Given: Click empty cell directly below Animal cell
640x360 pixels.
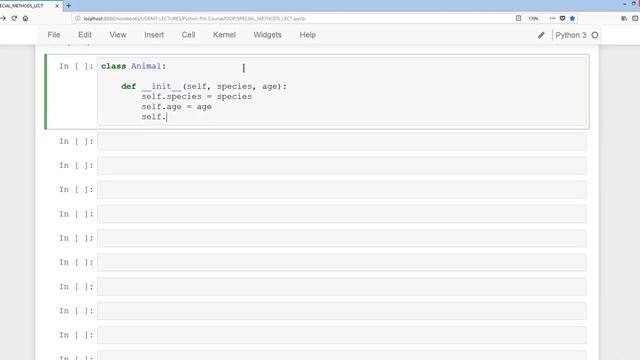Looking at the screenshot, I should (x=342, y=142).
